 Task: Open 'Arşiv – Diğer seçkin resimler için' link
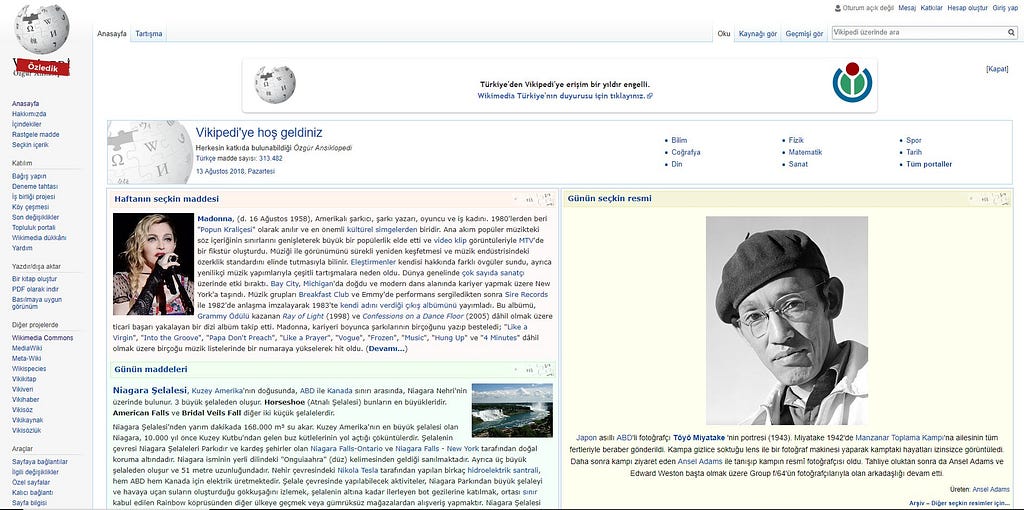[959, 503]
